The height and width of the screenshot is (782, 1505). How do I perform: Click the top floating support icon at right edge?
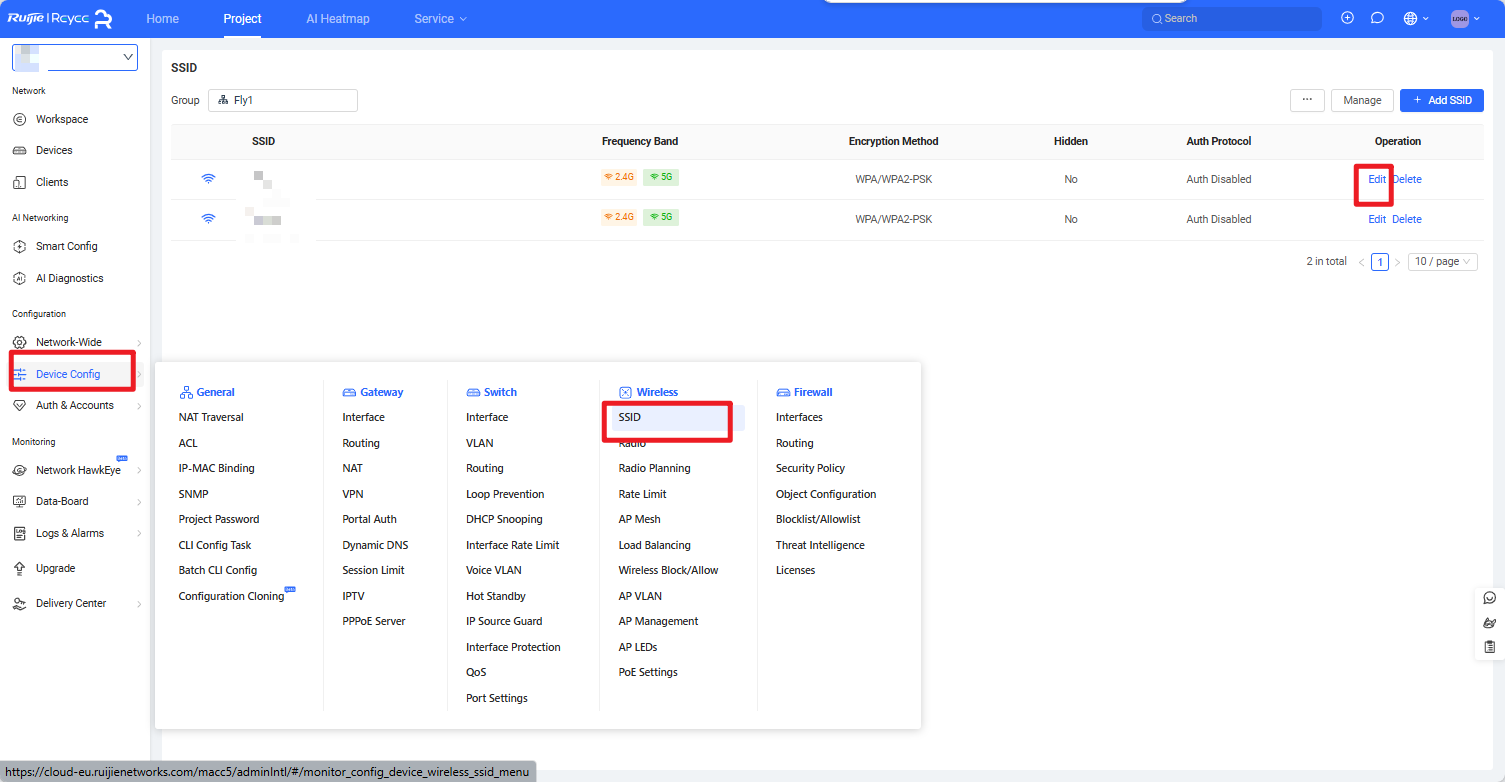tap(1490, 598)
